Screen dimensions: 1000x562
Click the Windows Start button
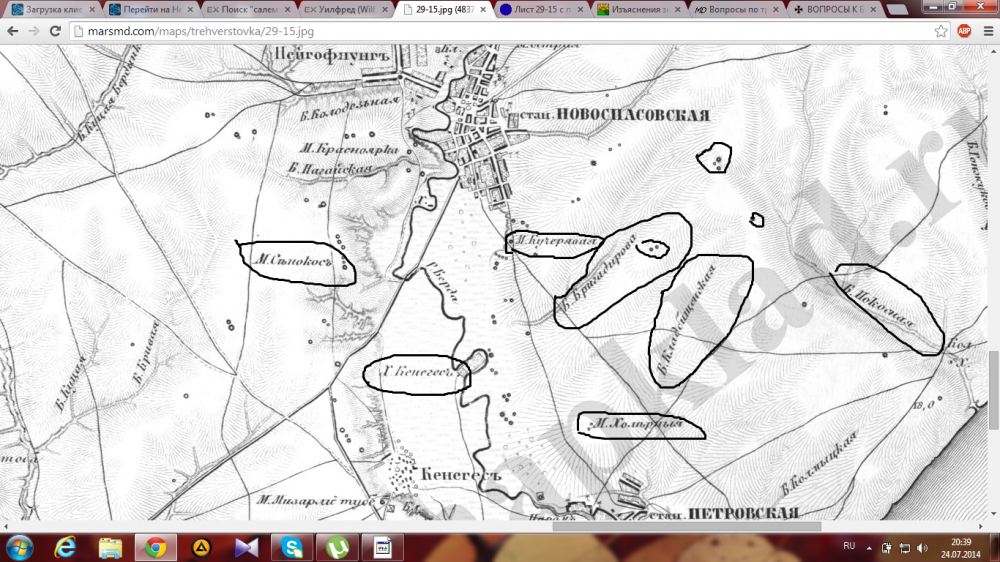19,547
